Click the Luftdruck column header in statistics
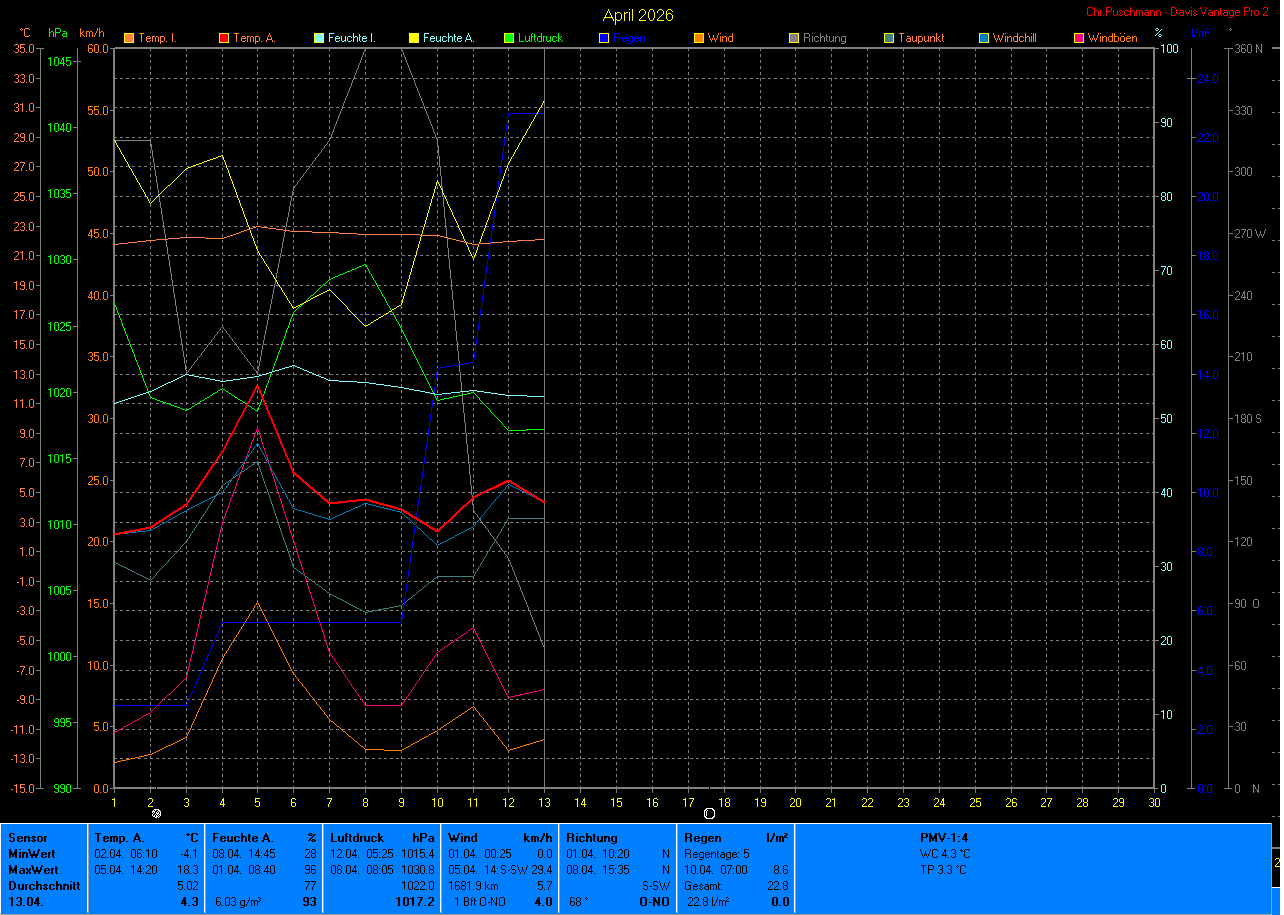The image size is (1284, 915). click(357, 838)
